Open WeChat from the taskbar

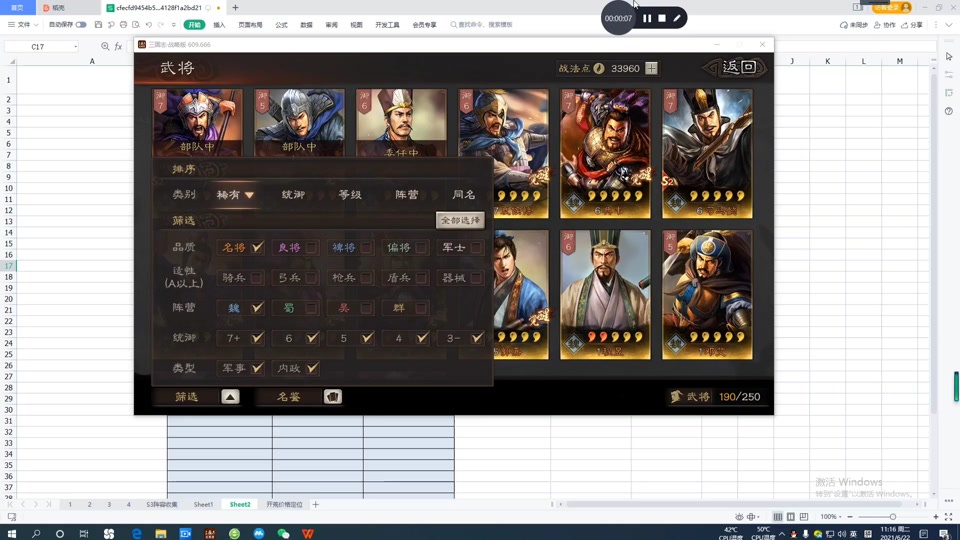point(283,533)
